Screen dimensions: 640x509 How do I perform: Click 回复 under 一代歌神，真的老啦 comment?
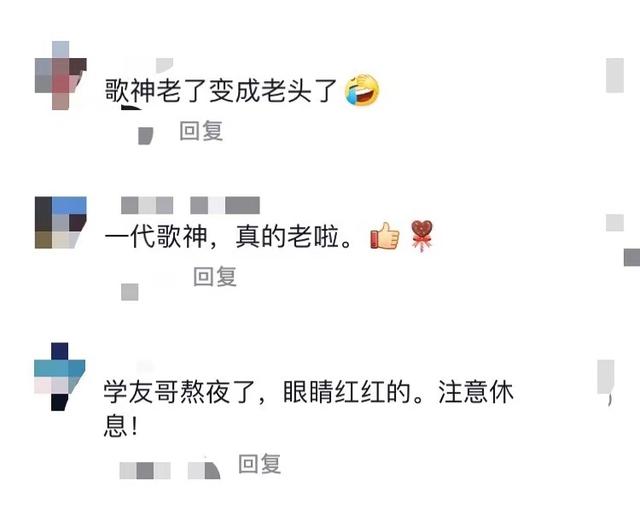click(215, 276)
